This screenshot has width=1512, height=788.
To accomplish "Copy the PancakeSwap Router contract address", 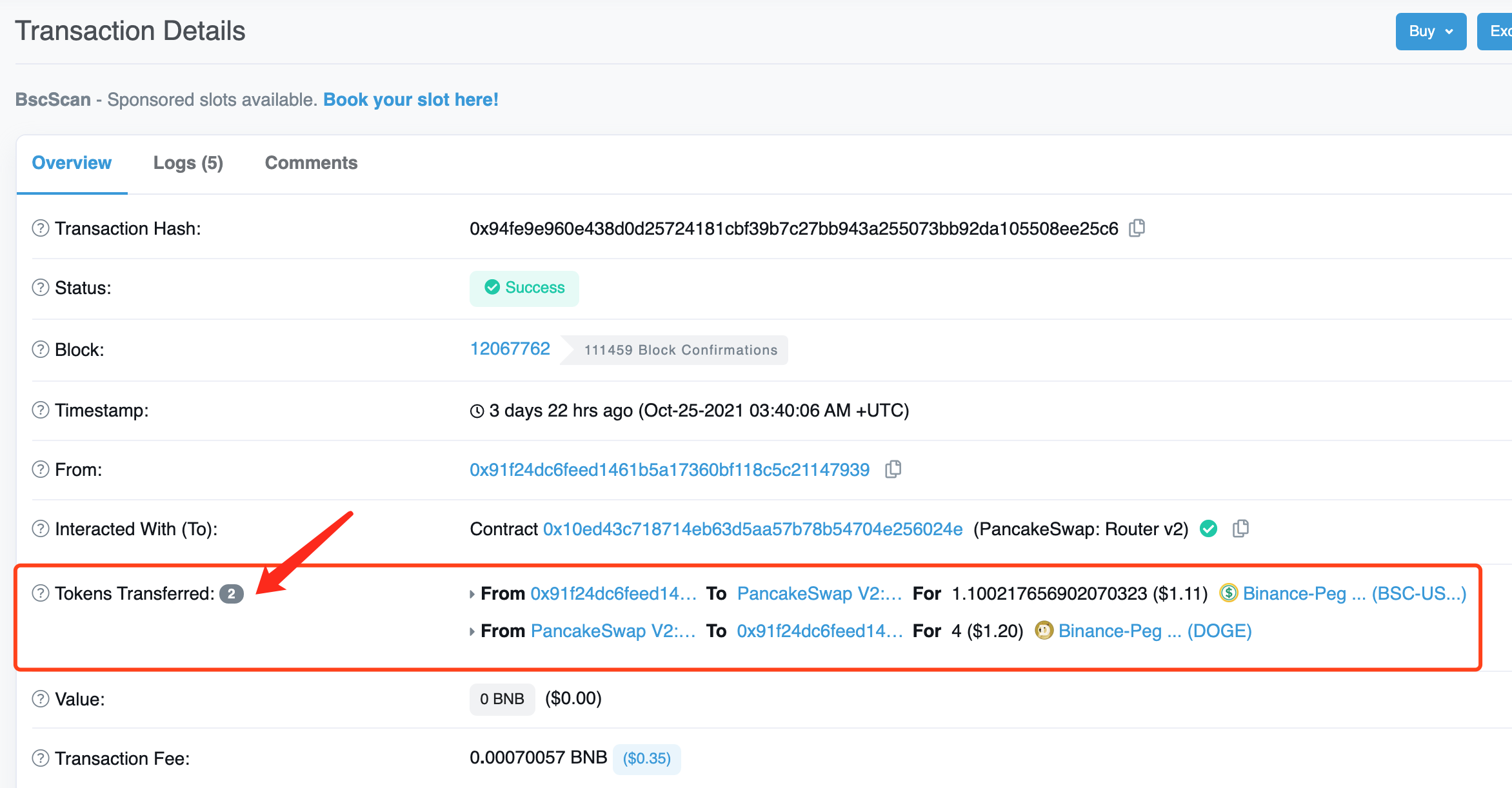I will point(1240,529).
